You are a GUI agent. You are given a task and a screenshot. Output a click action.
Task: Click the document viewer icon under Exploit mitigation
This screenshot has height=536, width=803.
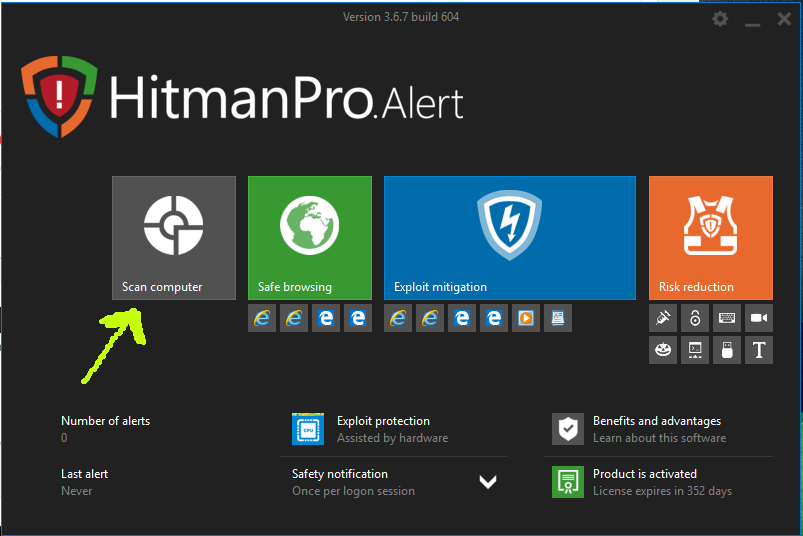[x=558, y=318]
